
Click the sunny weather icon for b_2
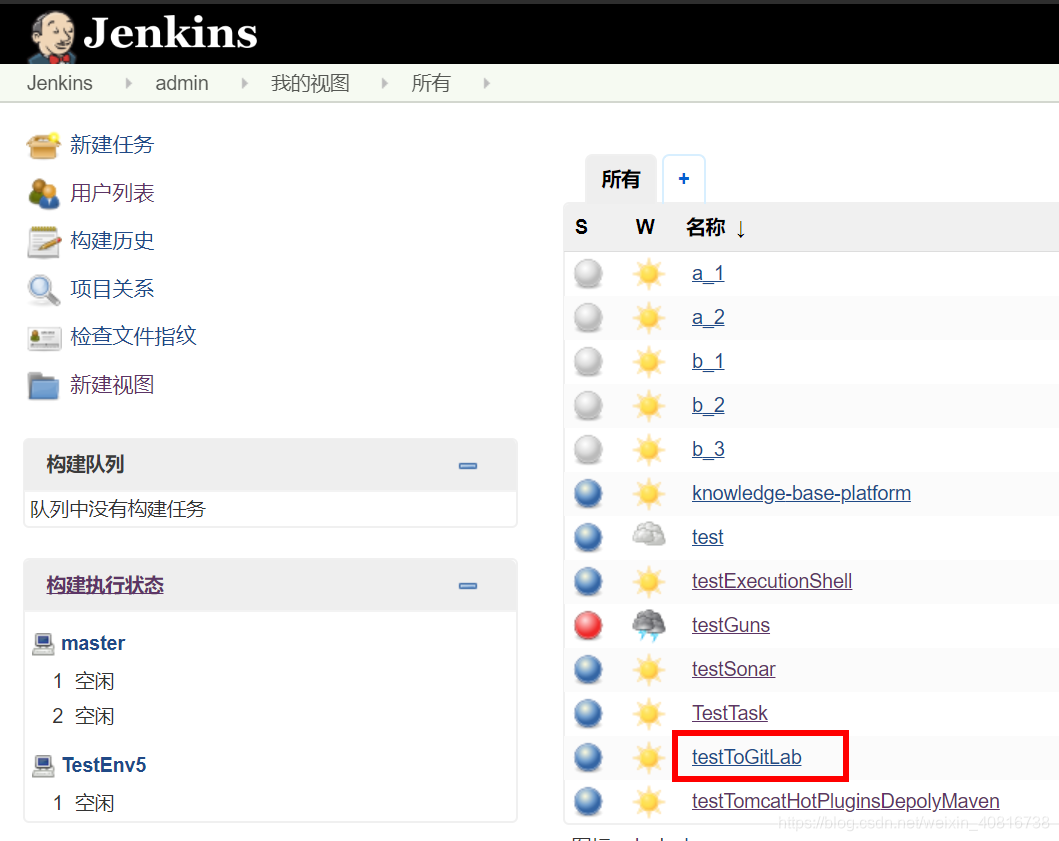[x=648, y=406]
